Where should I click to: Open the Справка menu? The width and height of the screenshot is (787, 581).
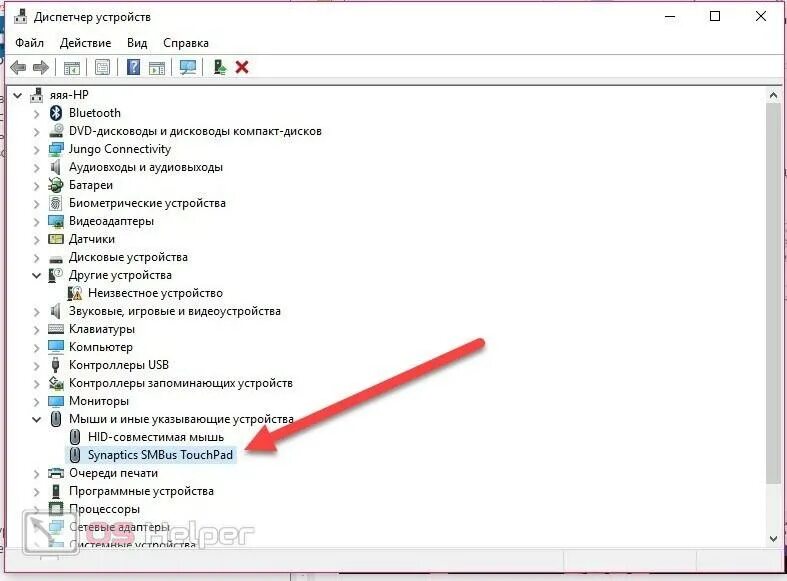point(186,43)
